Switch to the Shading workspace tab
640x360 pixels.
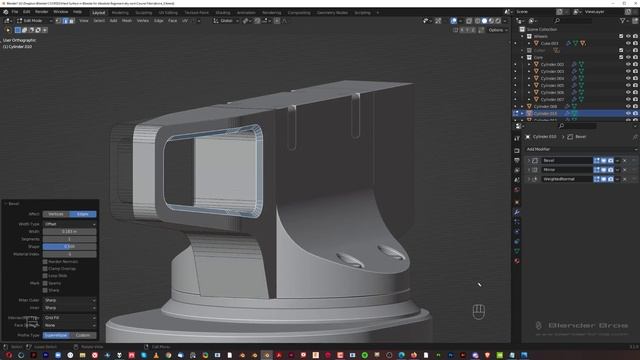click(x=223, y=13)
